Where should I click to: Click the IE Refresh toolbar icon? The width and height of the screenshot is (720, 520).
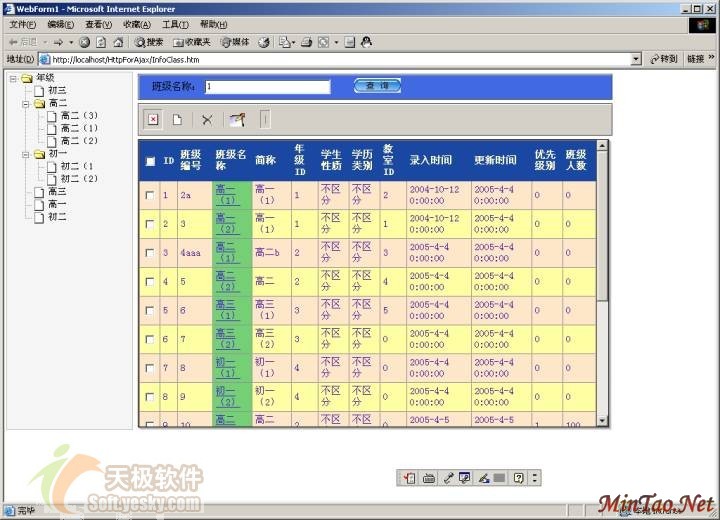[101, 42]
